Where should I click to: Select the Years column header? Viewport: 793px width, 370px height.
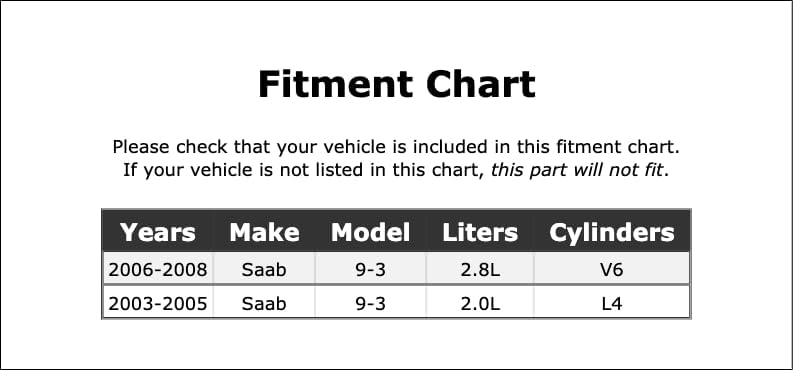(158, 233)
